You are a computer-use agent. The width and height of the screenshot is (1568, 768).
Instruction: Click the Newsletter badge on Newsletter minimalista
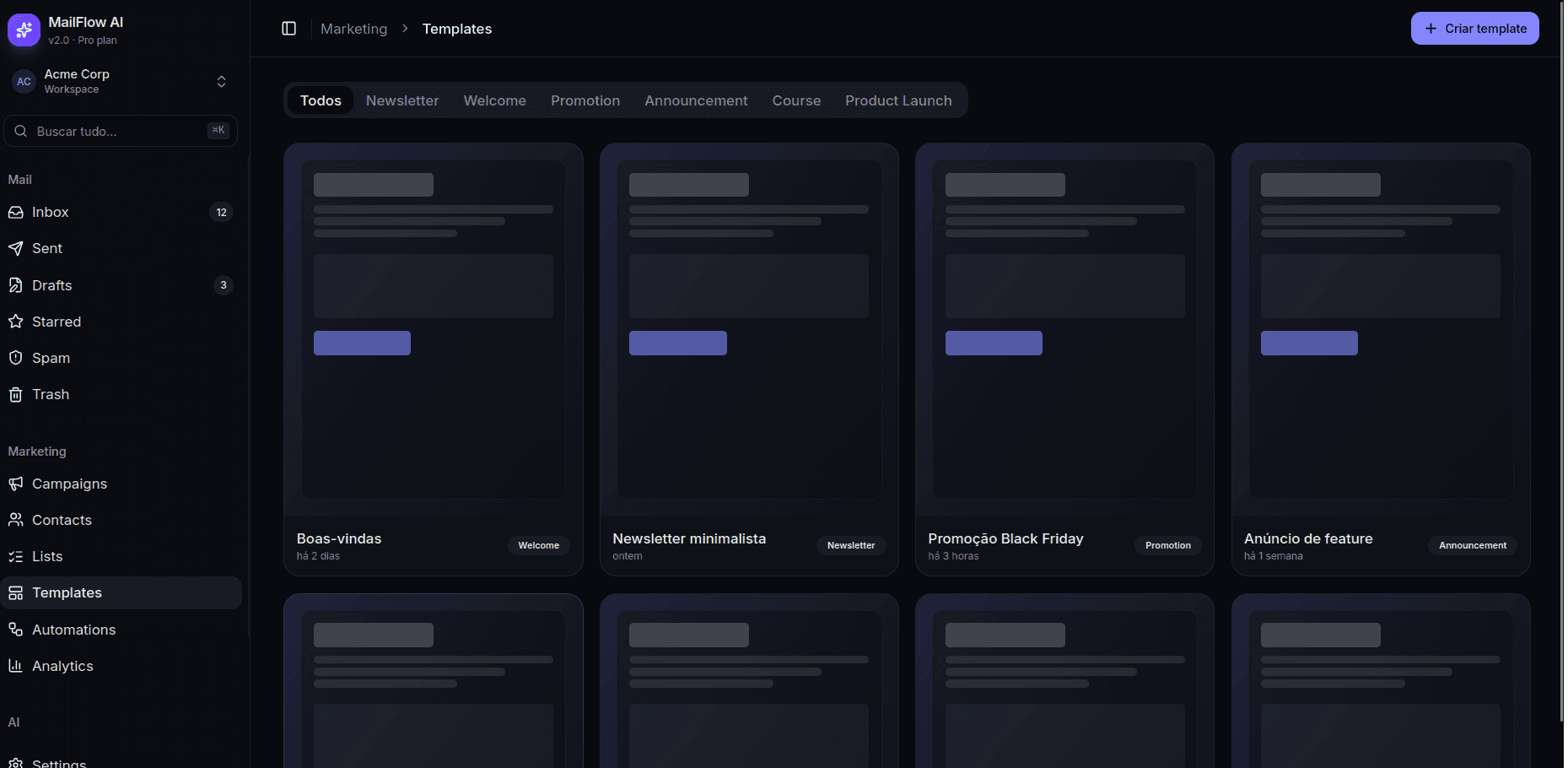pos(851,545)
